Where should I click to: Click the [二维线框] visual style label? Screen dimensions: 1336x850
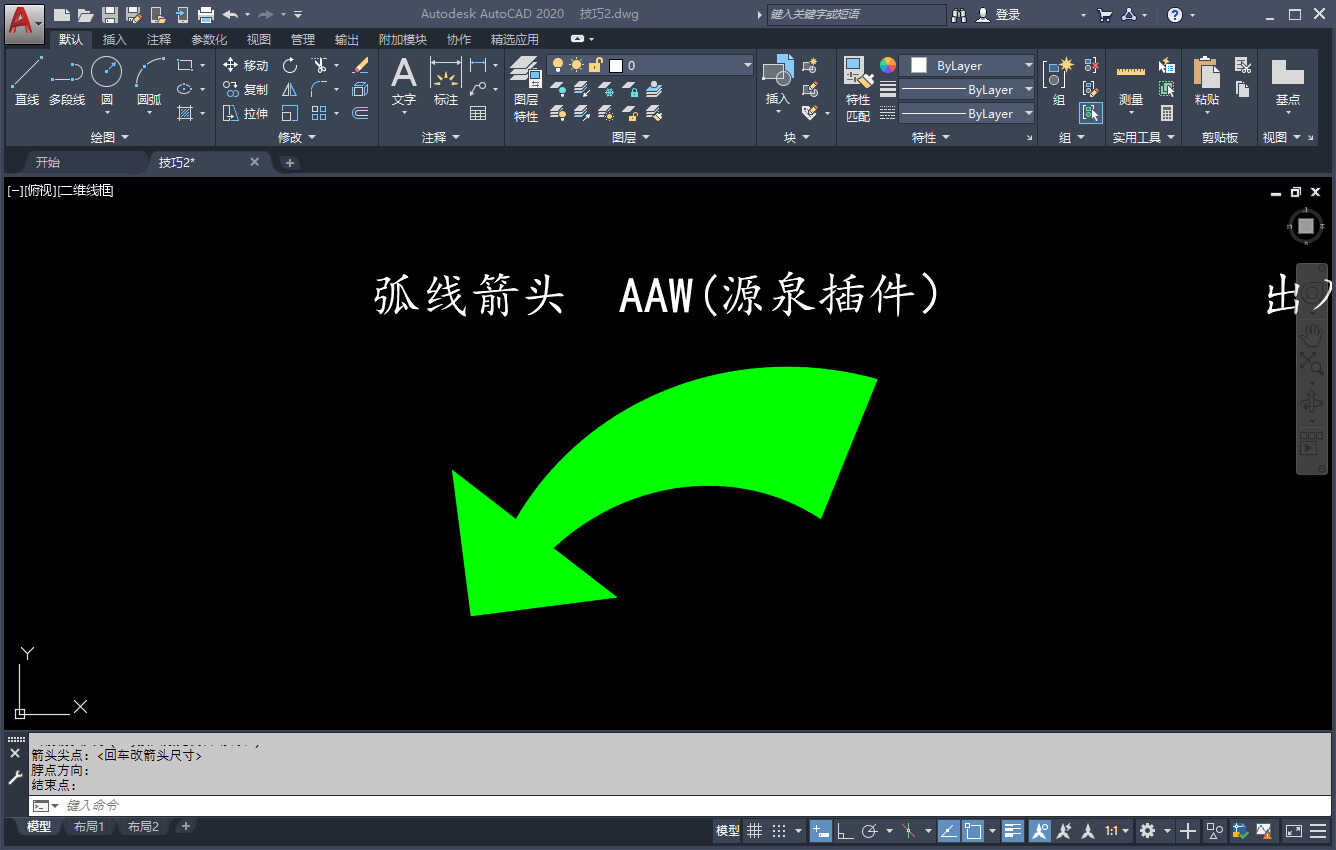[86, 190]
